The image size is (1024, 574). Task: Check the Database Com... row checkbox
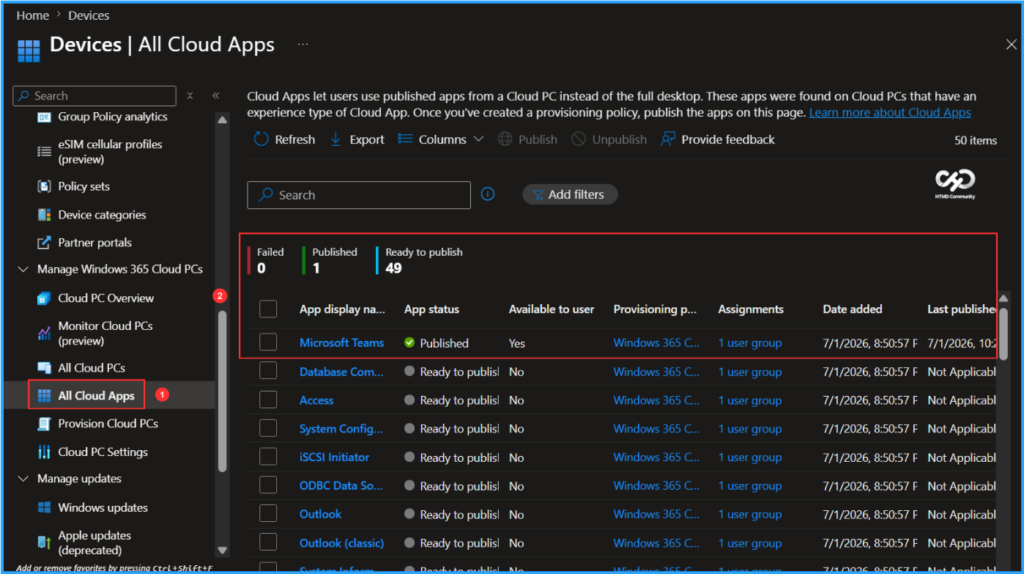point(268,371)
